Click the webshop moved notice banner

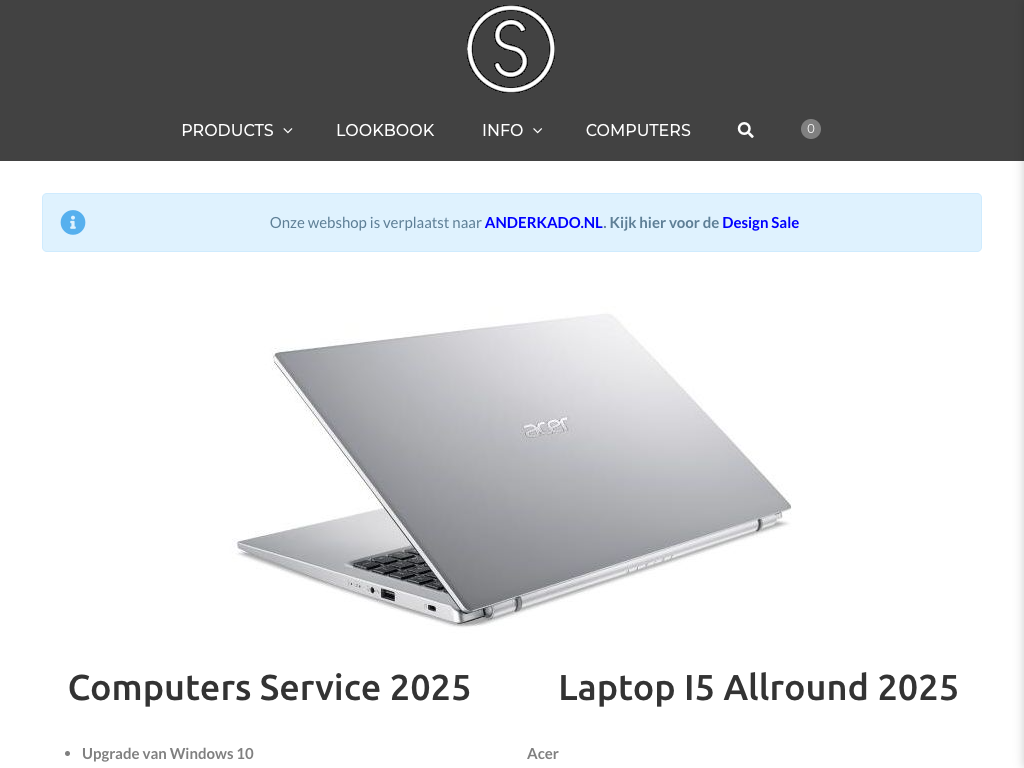[512, 223]
